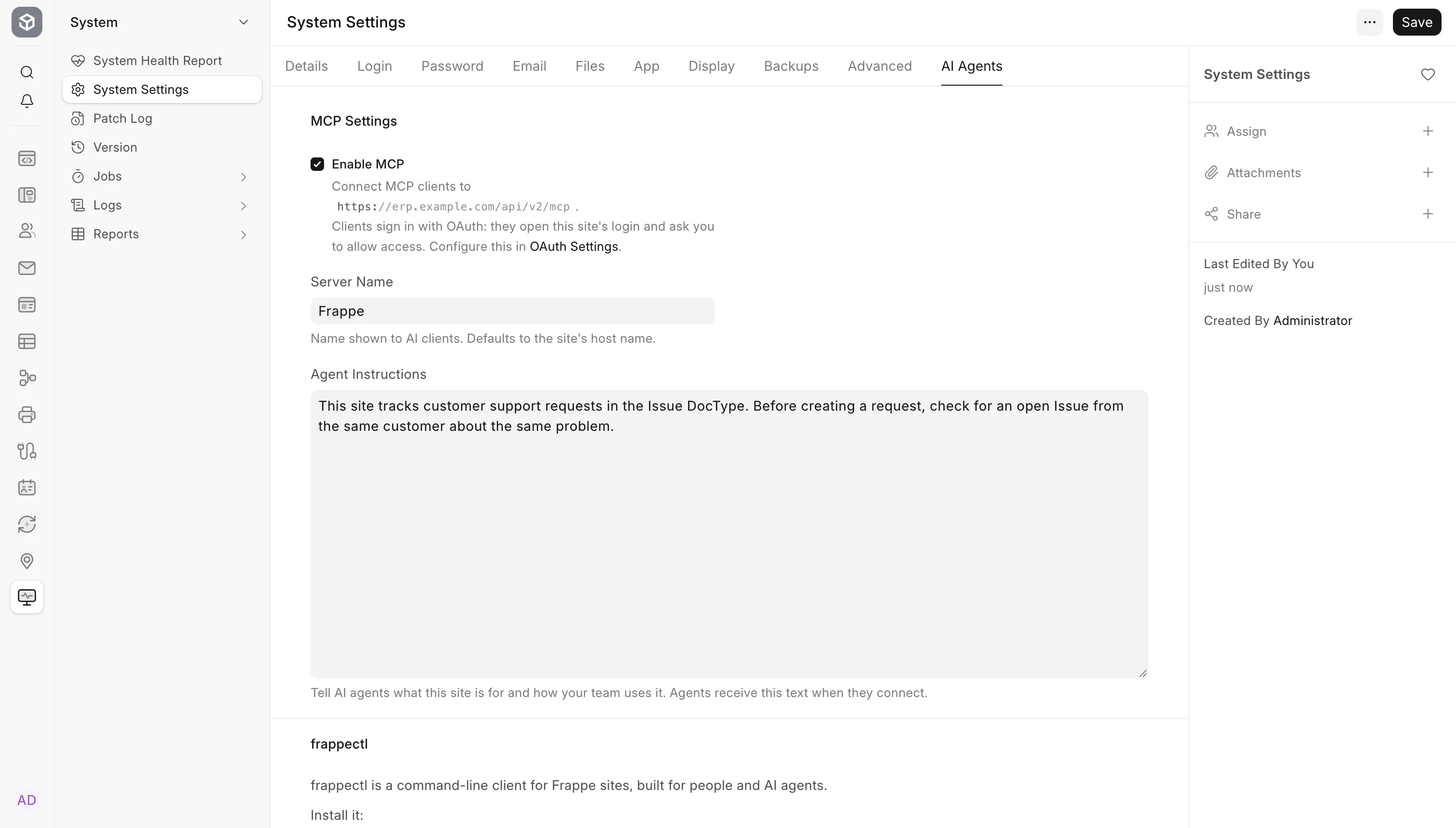
Task: Open the data table workspace icon
Action: [x=27, y=341]
